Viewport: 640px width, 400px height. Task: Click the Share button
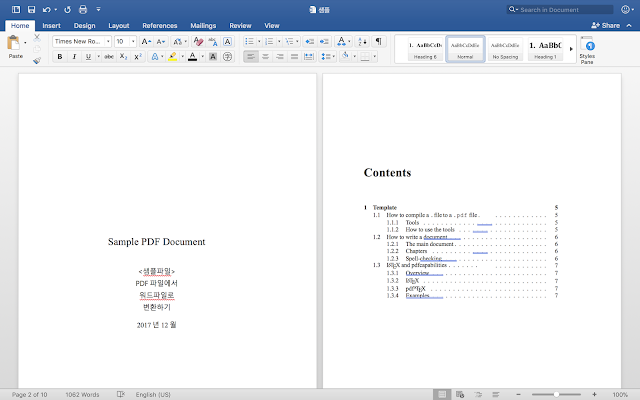pos(605,25)
